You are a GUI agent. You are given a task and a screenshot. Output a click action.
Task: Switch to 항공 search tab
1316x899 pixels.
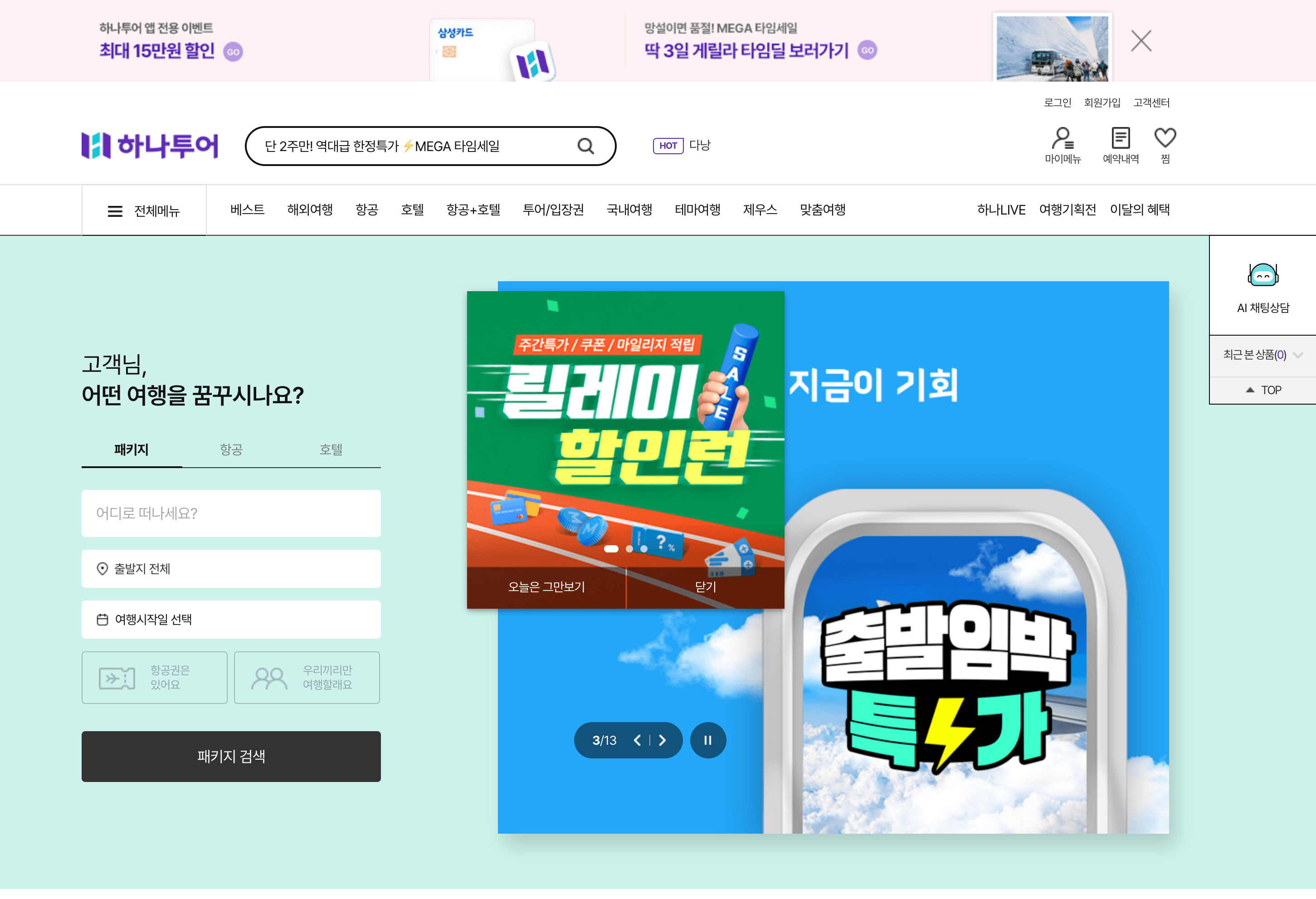[x=231, y=450]
